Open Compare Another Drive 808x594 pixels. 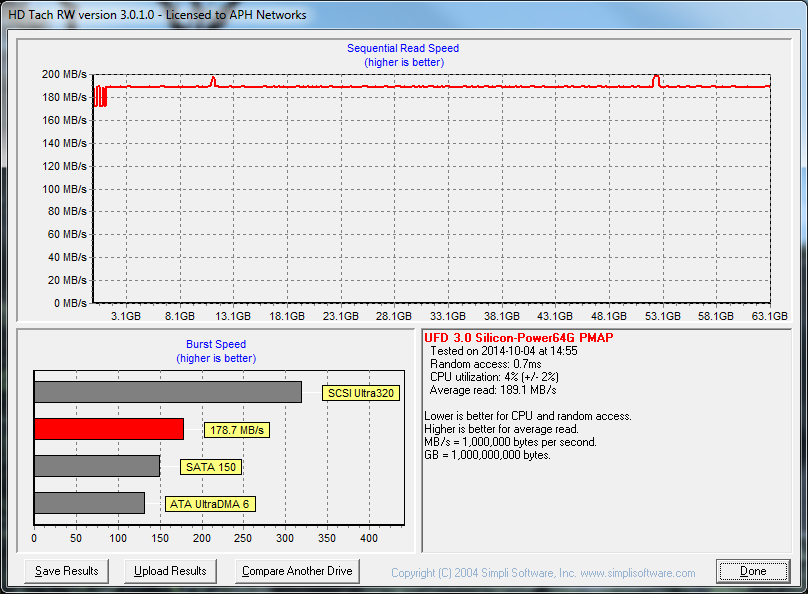[297, 571]
